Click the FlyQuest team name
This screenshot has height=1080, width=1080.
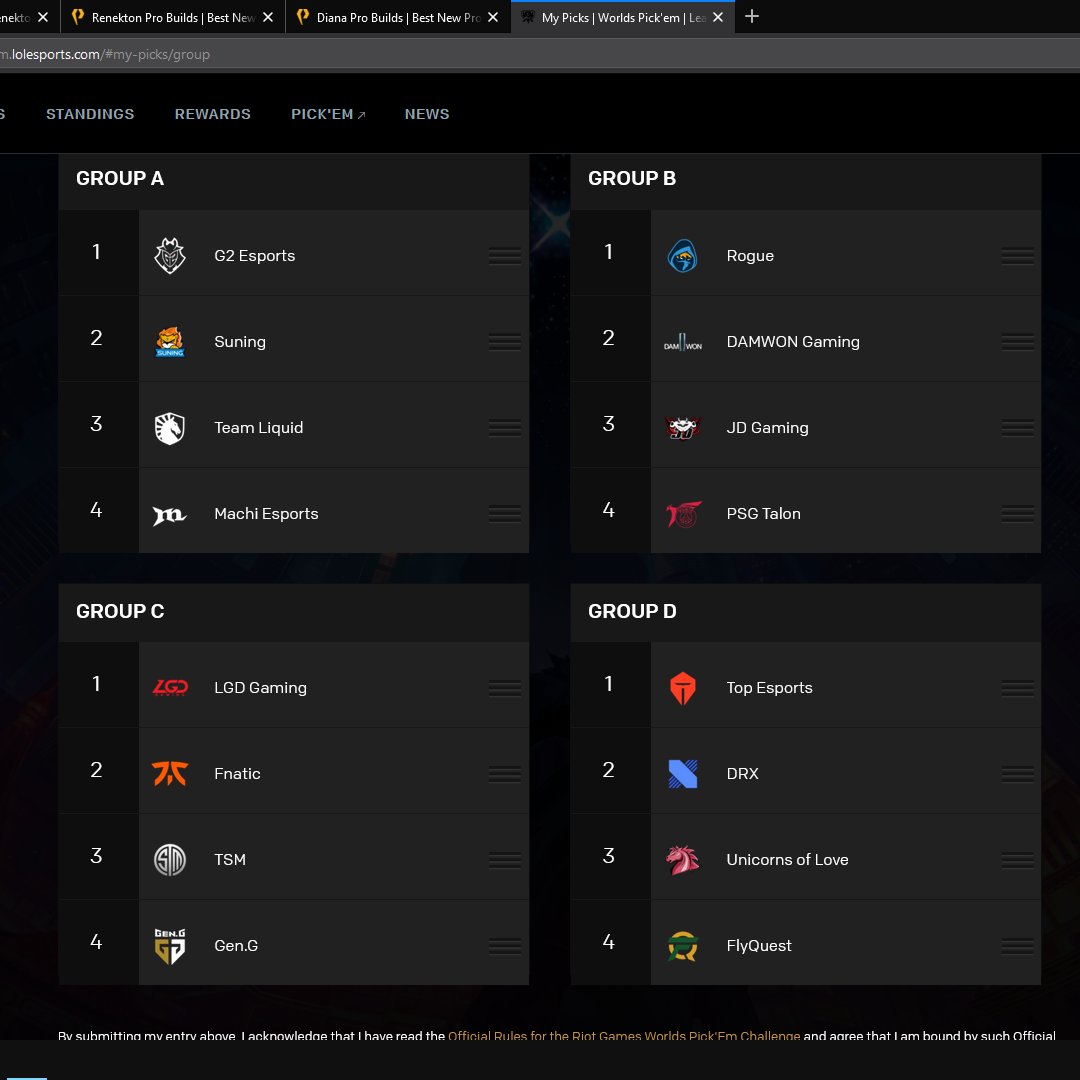click(x=759, y=946)
